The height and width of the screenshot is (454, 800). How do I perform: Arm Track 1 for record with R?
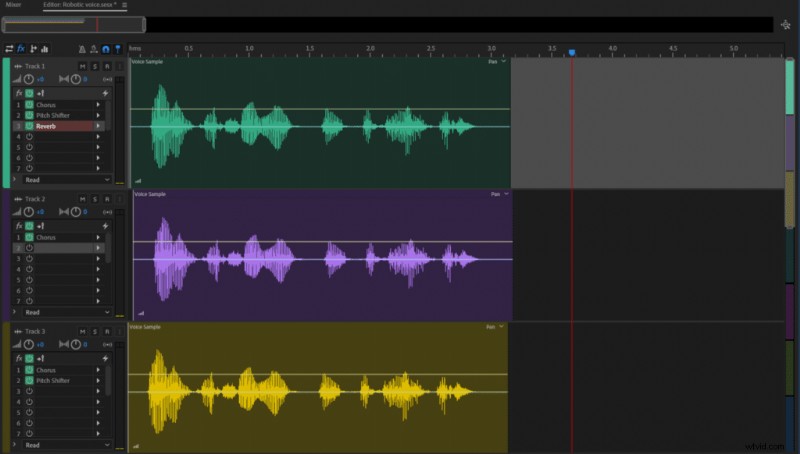(107, 66)
